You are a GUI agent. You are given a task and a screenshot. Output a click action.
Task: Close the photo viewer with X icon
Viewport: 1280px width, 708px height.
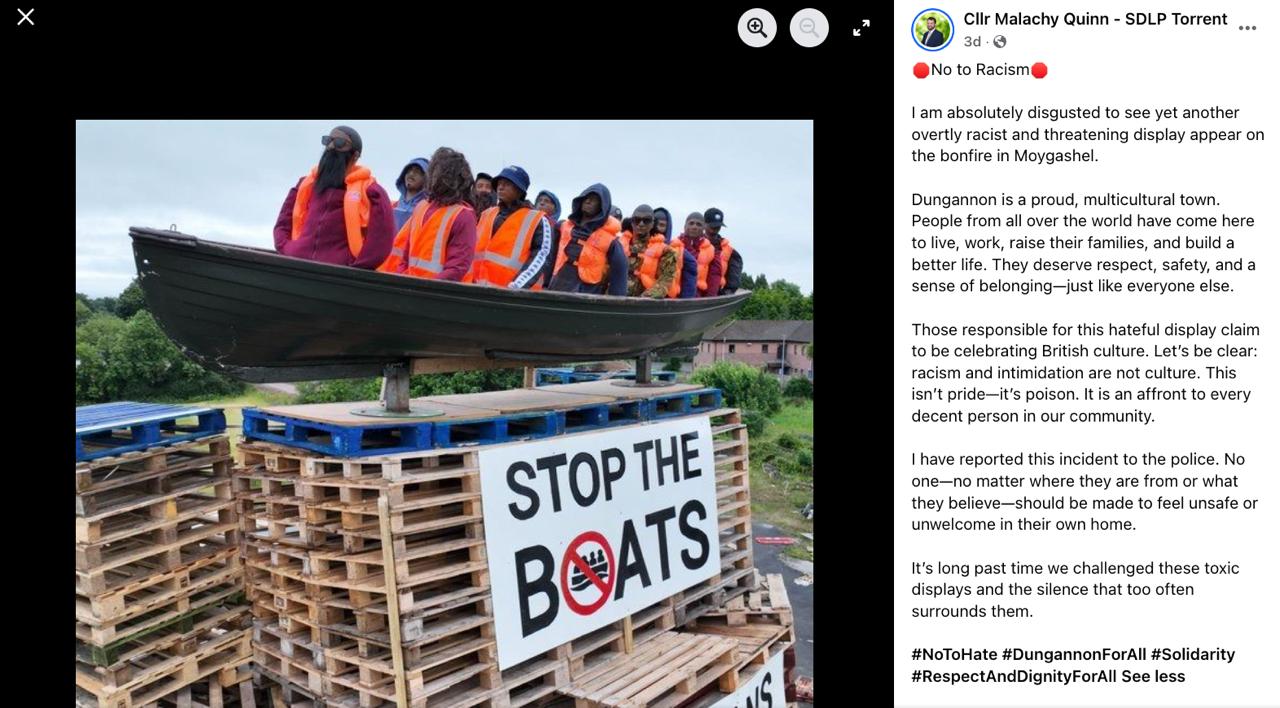click(26, 17)
